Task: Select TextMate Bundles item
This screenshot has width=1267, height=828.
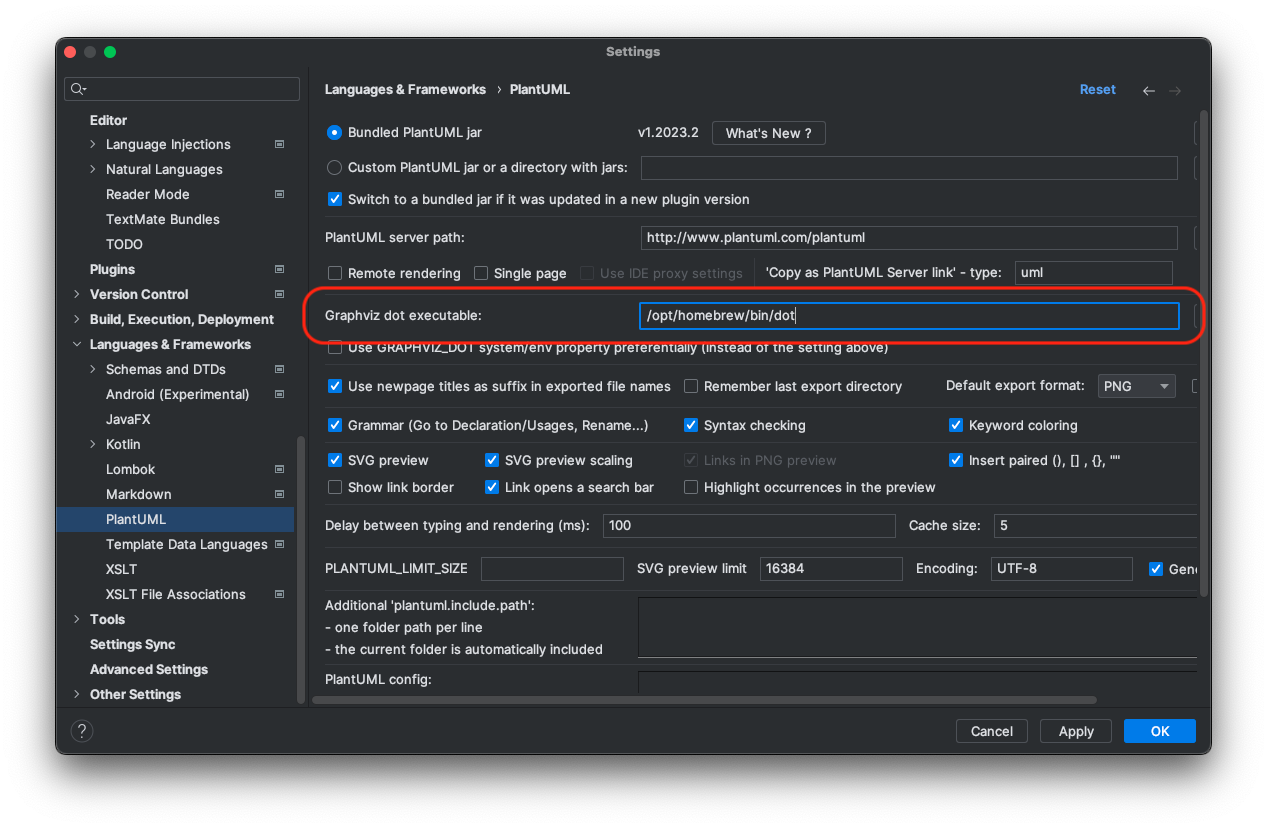Action: [x=162, y=219]
